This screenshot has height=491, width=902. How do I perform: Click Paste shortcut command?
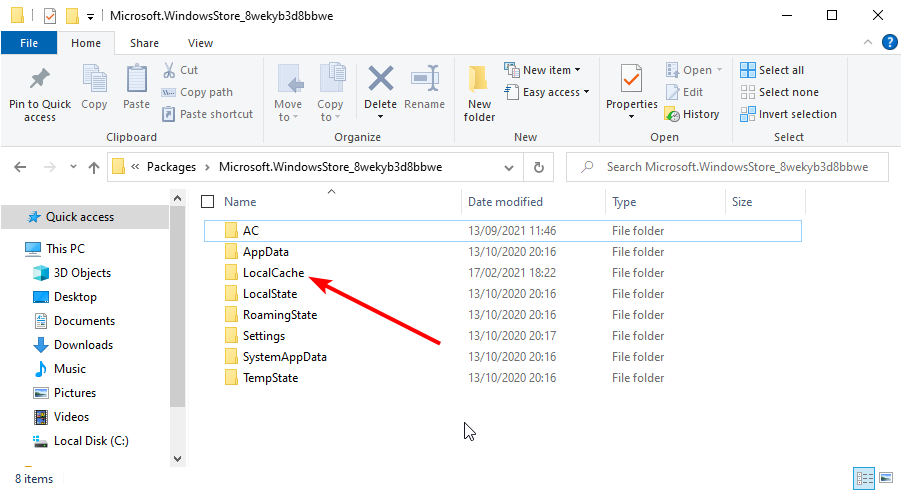pyautogui.click(x=207, y=114)
